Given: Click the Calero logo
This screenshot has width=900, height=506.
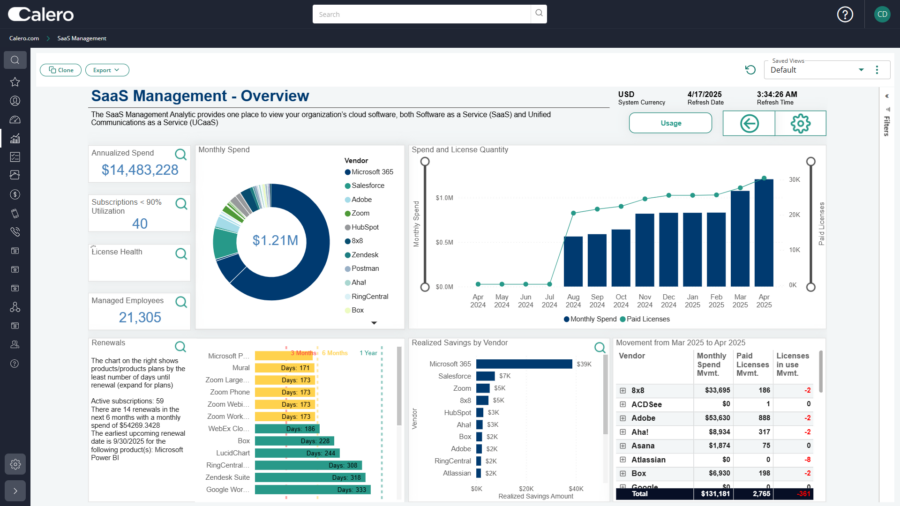Looking at the screenshot, I should pos(41,14).
